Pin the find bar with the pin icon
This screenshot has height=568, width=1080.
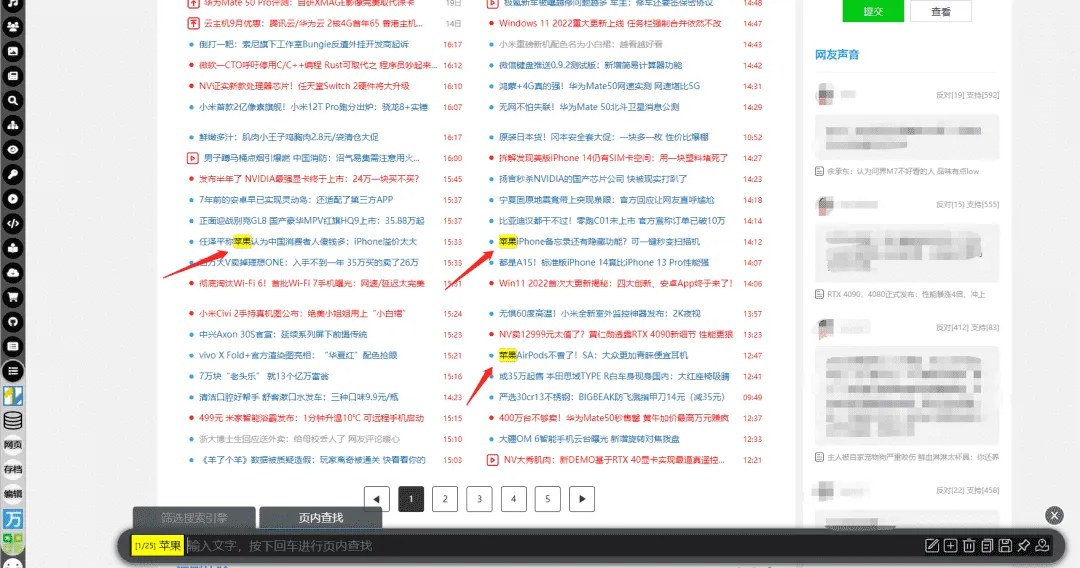point(1023,545)
